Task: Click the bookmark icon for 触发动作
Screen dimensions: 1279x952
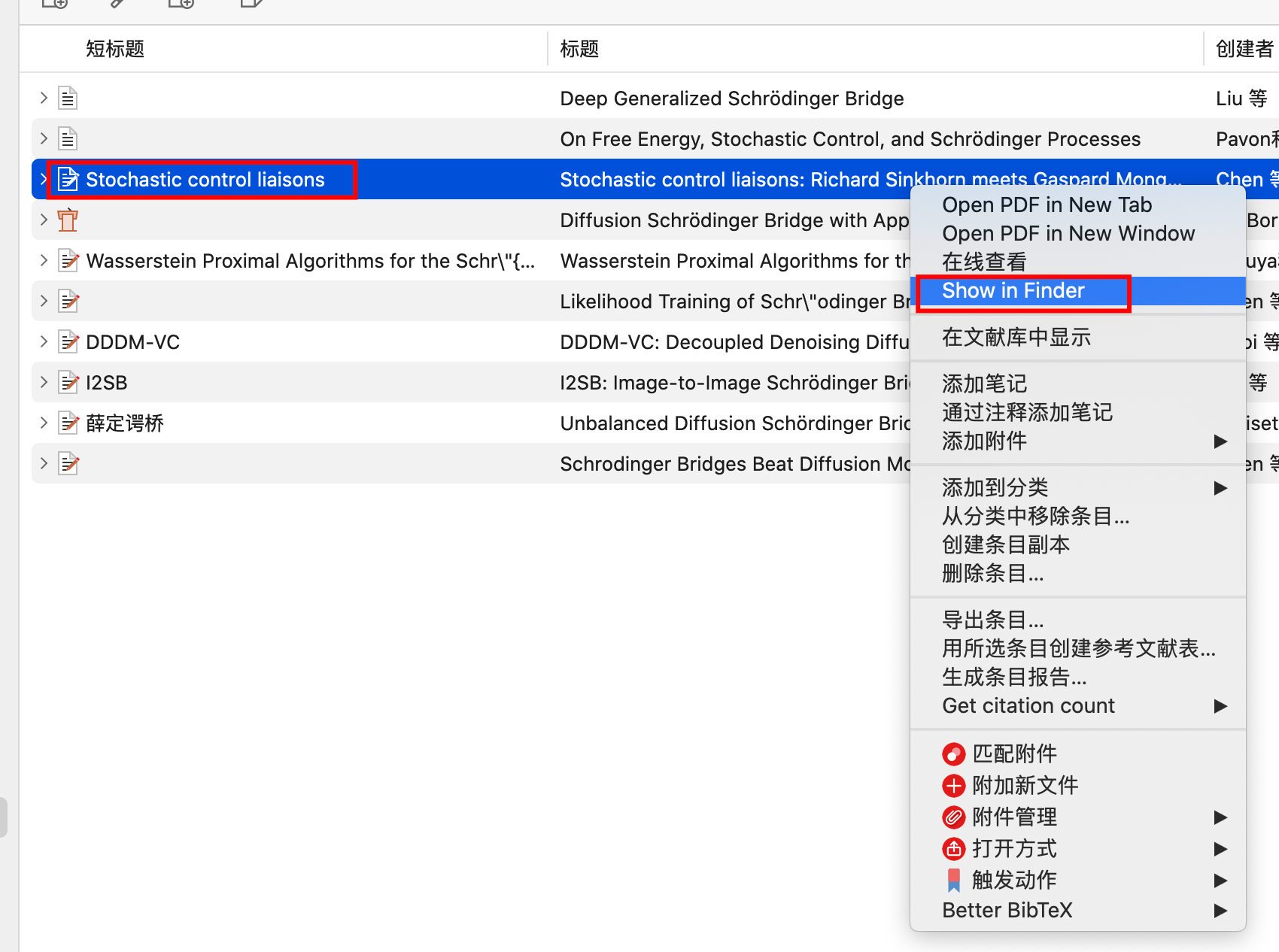Action: click(x=953, y=880)
